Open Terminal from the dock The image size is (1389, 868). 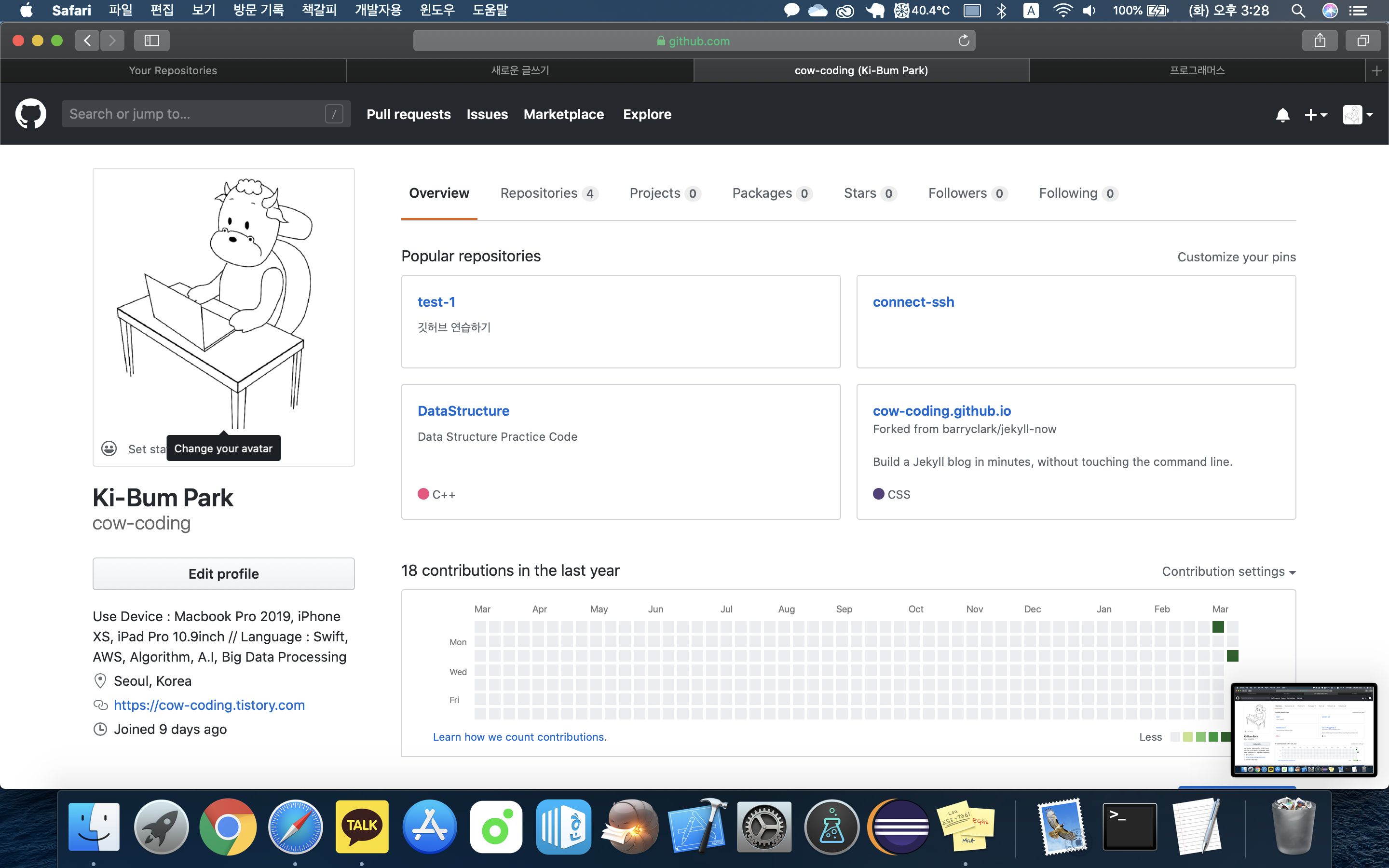pyautogui.click(x=1129, y=827)
